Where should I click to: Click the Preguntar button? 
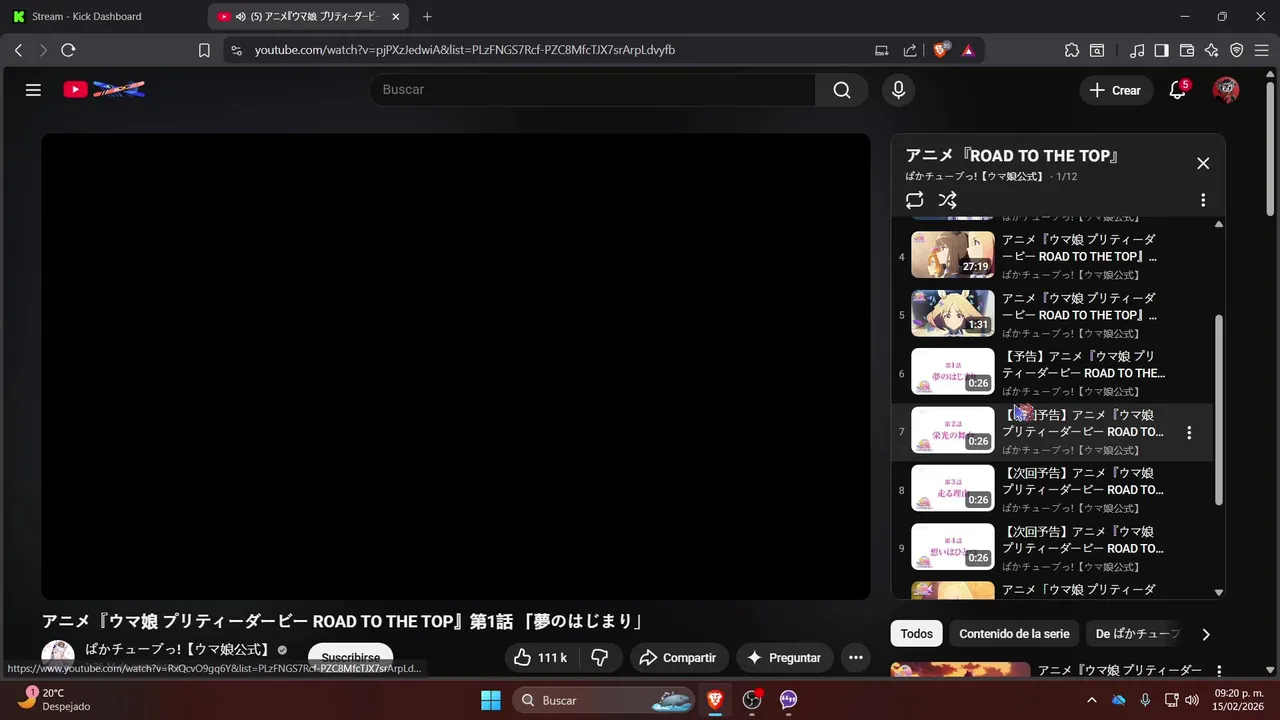pyautogui.click(x=785, y=658)
